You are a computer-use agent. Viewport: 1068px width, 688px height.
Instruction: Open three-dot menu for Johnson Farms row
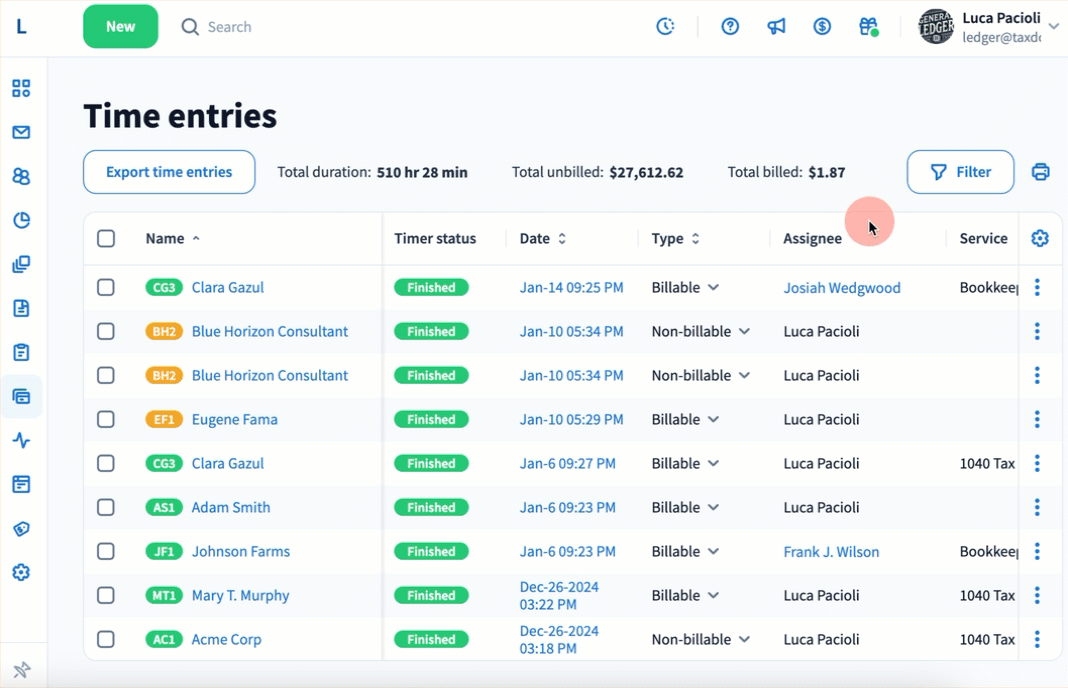point(1037,552)
